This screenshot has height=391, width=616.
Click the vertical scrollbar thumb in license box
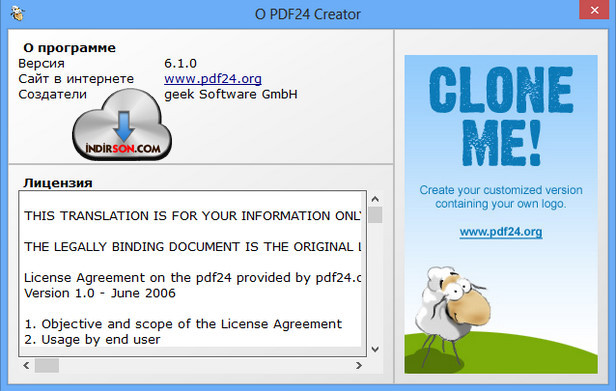tap(375, 215)
